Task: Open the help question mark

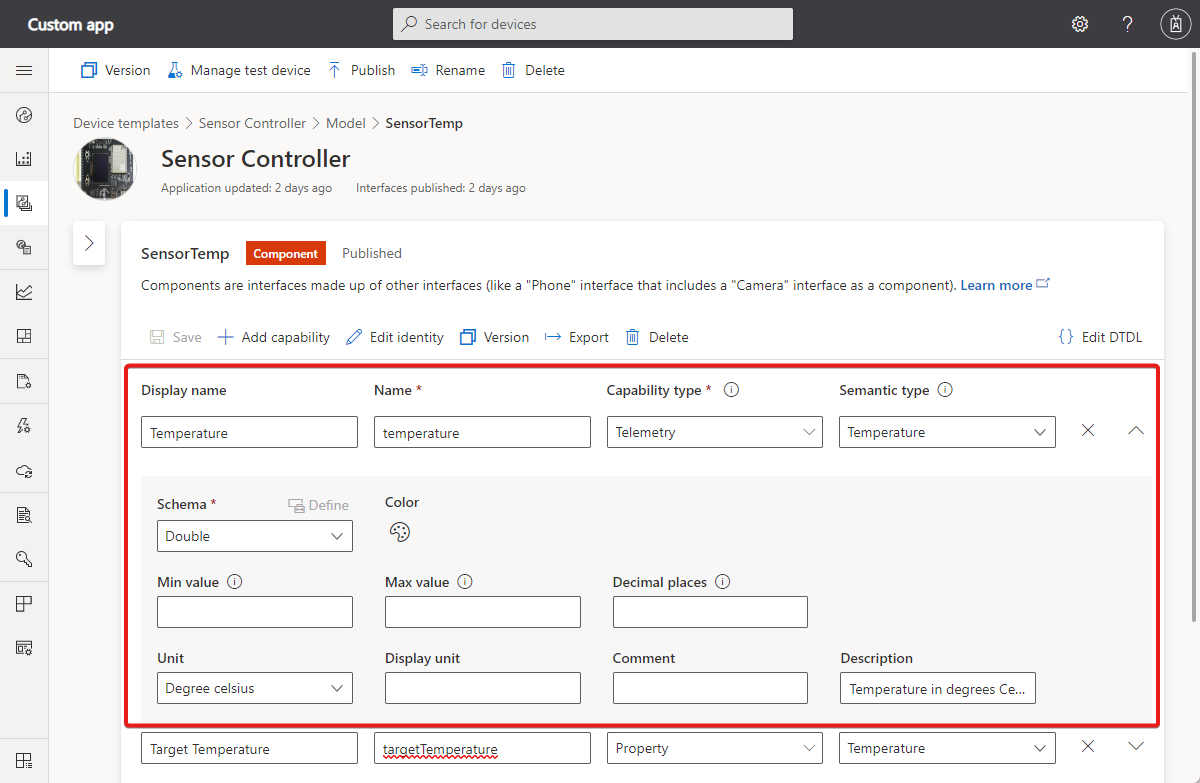Action: (1127, 24)
